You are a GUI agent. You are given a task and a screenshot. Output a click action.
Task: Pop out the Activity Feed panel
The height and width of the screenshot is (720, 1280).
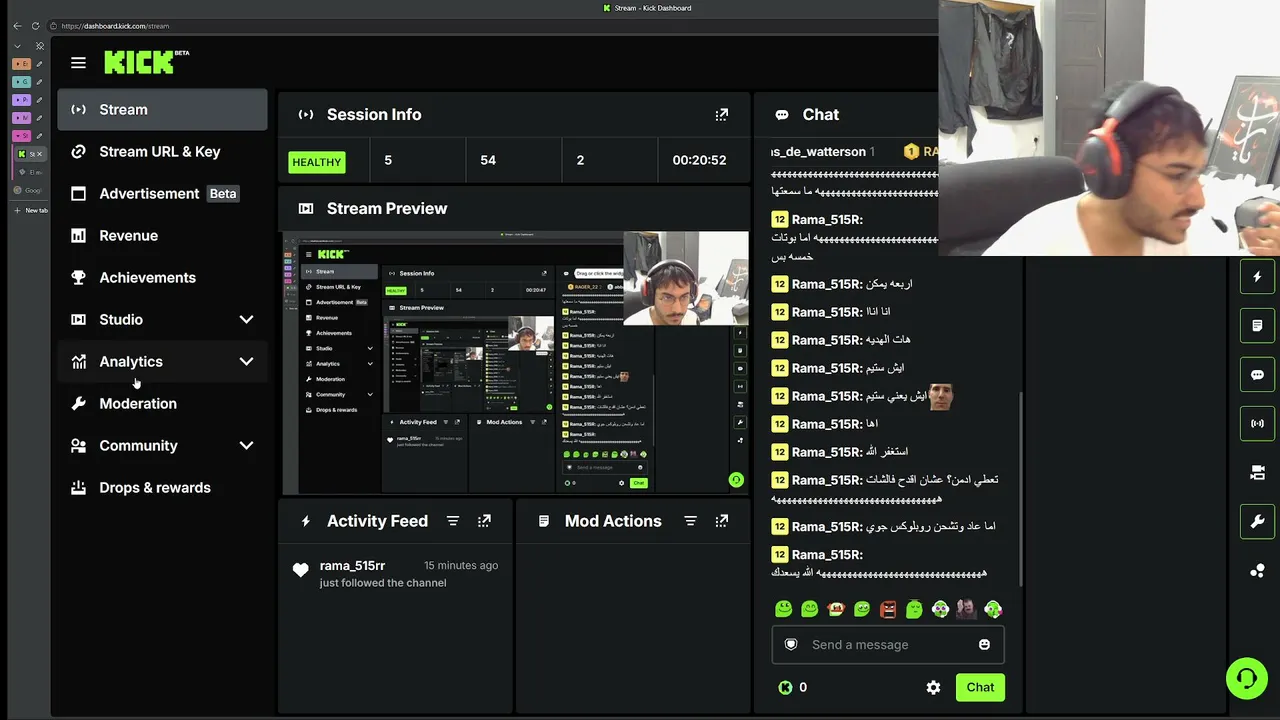485,521
